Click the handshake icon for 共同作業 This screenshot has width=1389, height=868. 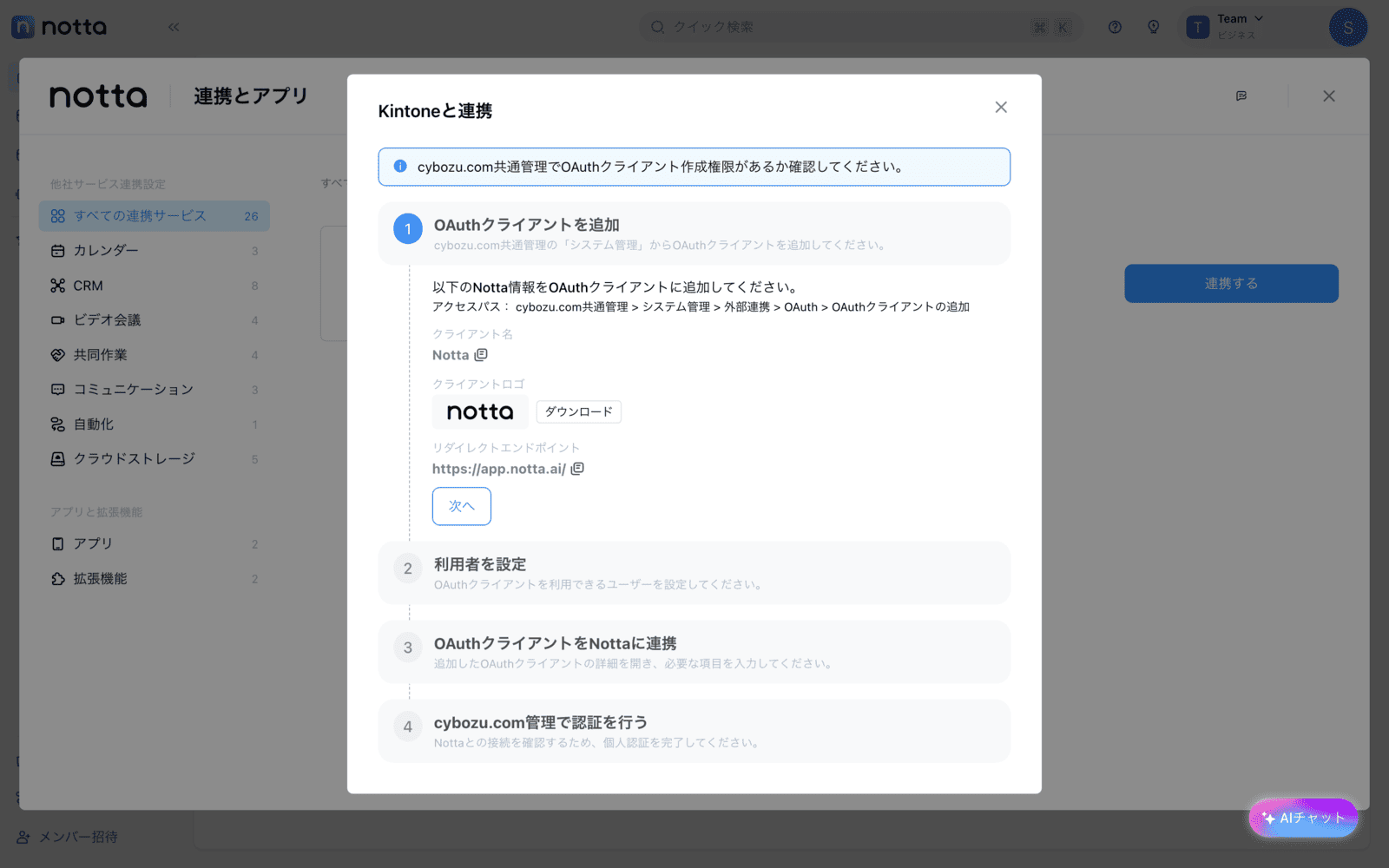(57, 355)
